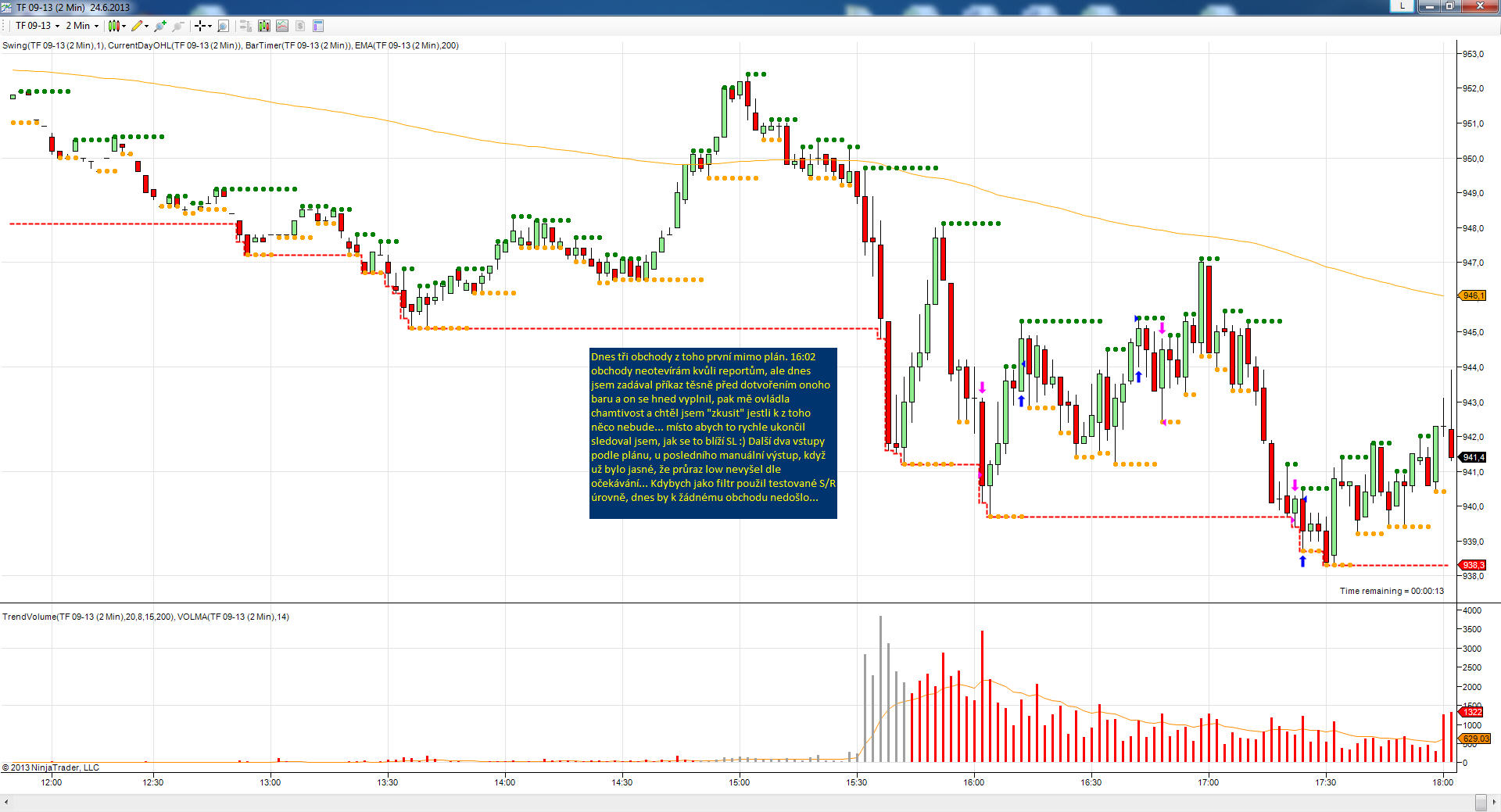Click the "BarTimer(TF 09-13 (2 Min))" label

pyautogui.click(x=298, y=45)
